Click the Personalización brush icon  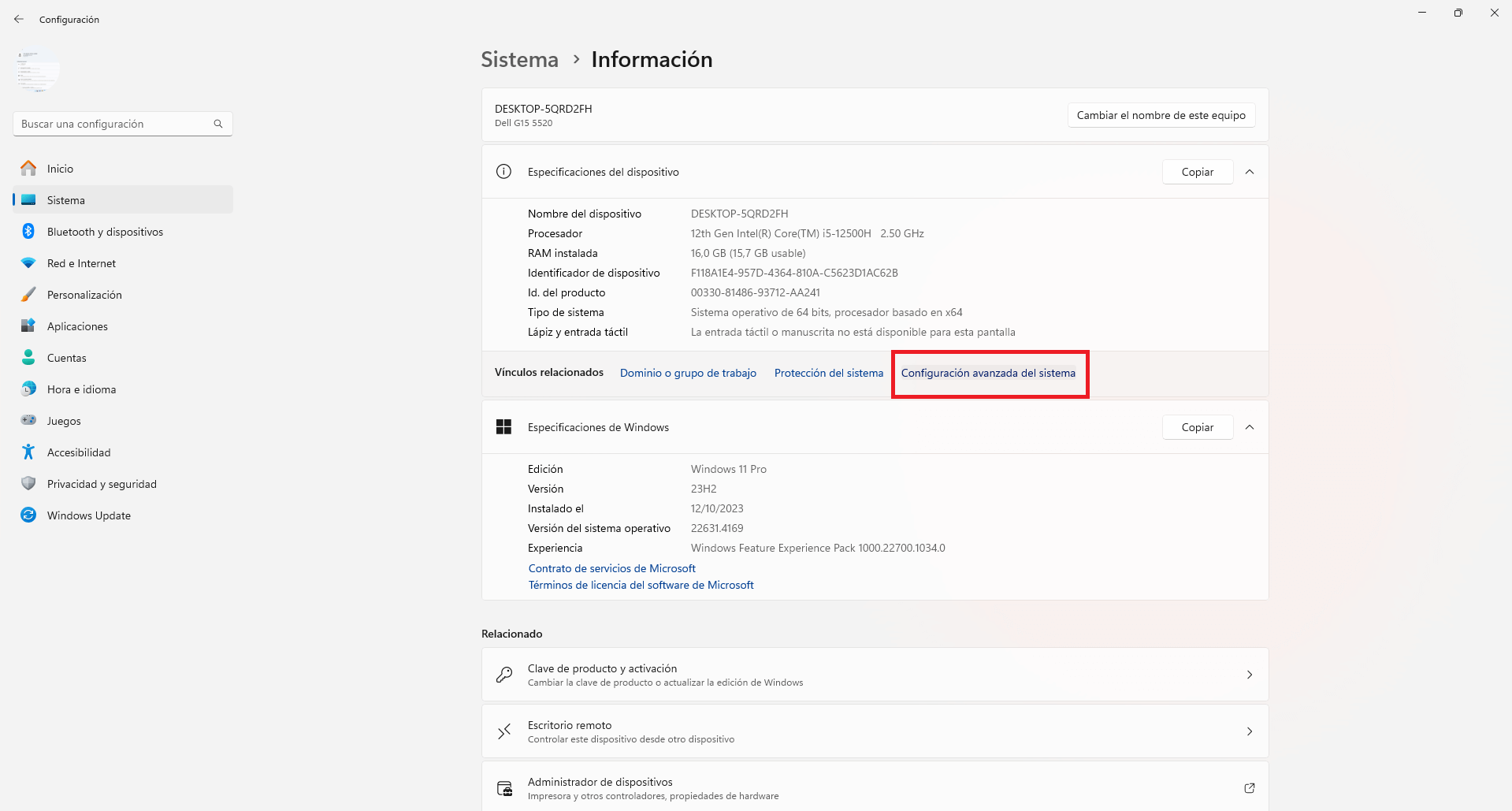pos(28,294)
